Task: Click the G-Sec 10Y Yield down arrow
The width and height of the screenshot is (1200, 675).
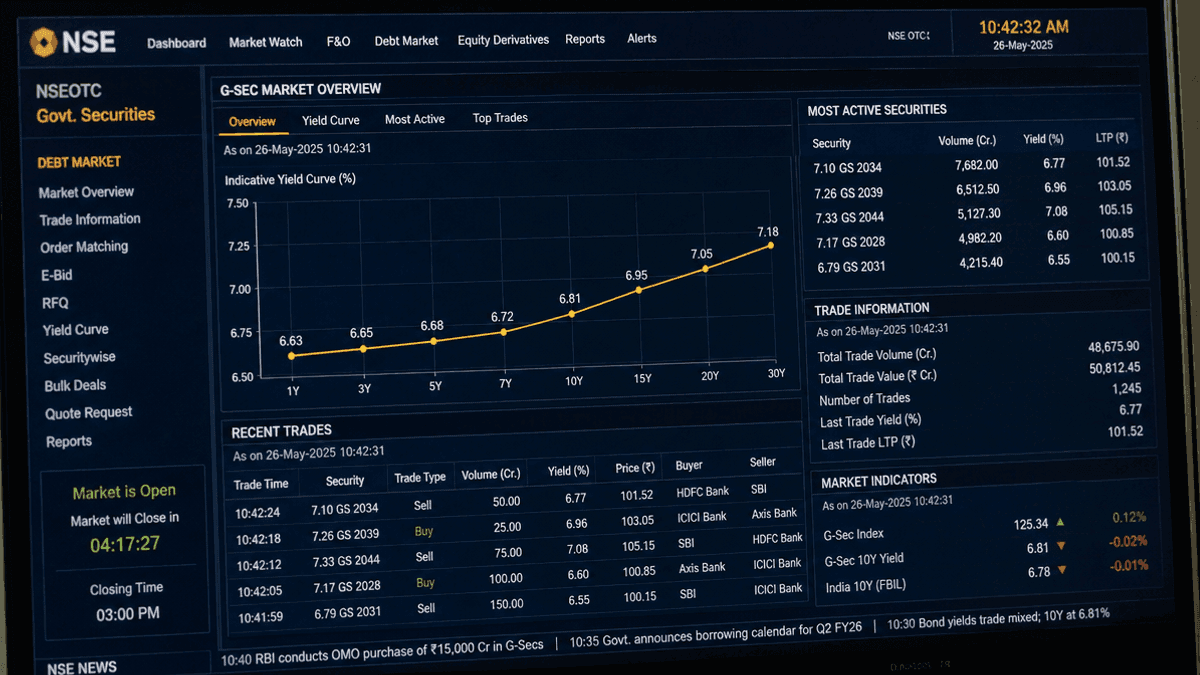Action: point(1061,546)
